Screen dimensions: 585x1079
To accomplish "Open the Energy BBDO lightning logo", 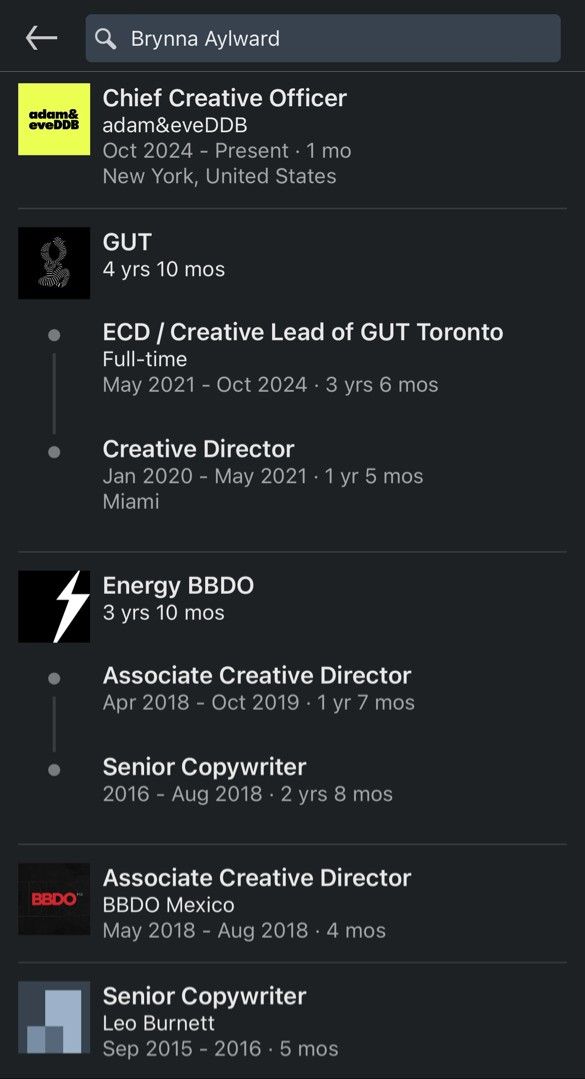I will pos(54,606).
